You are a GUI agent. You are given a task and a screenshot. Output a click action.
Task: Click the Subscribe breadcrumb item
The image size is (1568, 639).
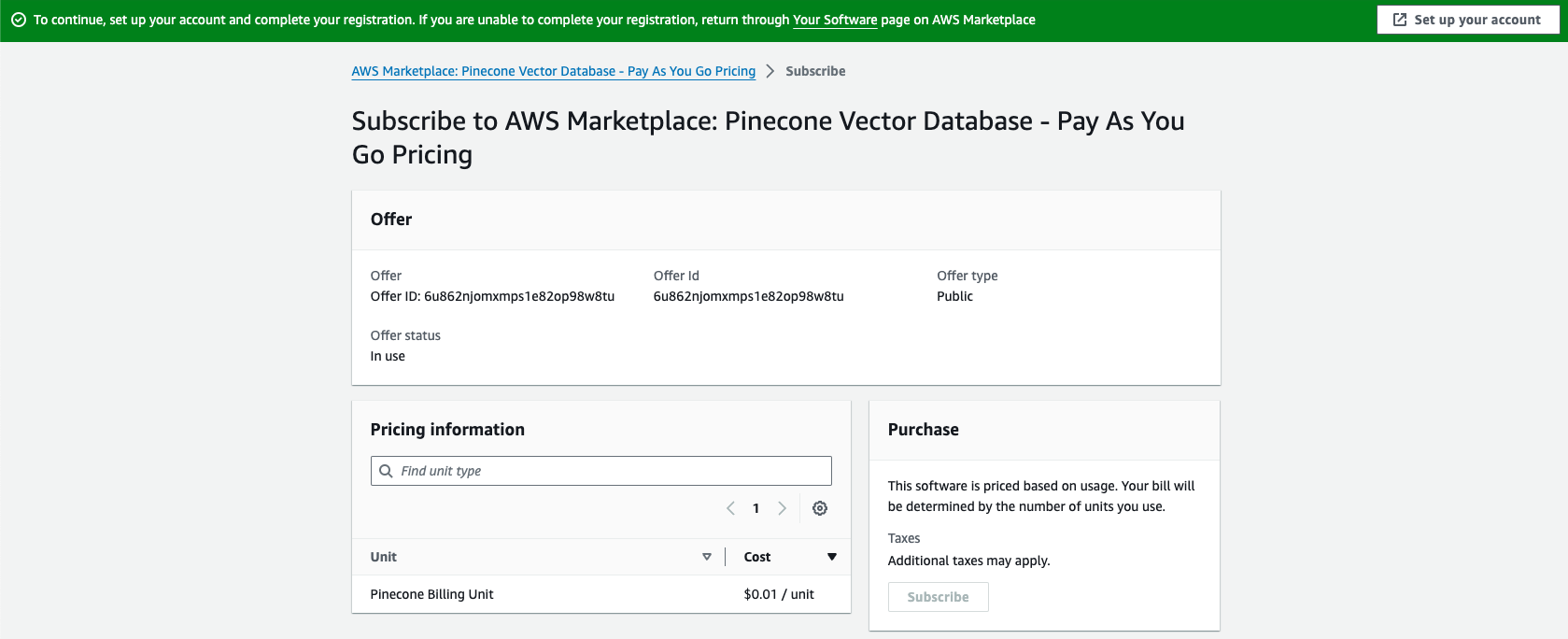pos(815,71)
